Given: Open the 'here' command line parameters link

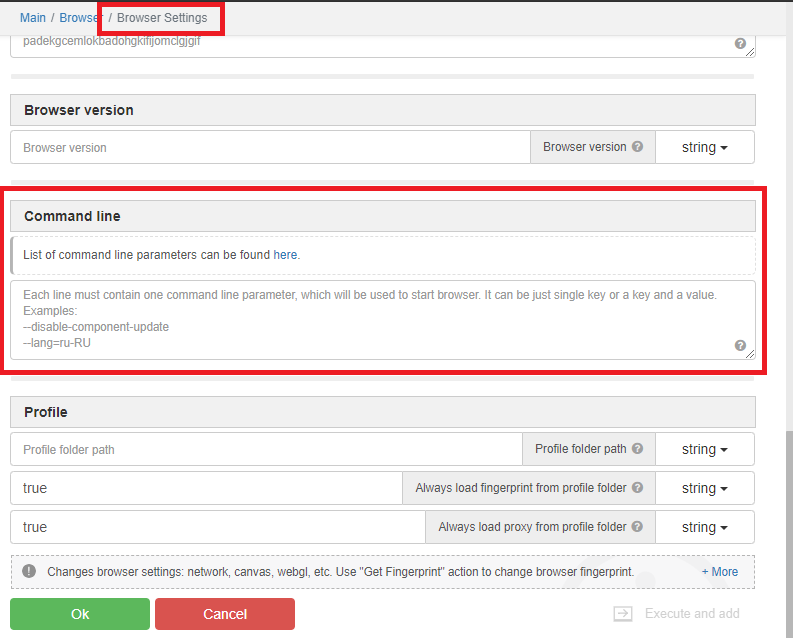Looking at the screenshot, I should [x=285, y=255].
